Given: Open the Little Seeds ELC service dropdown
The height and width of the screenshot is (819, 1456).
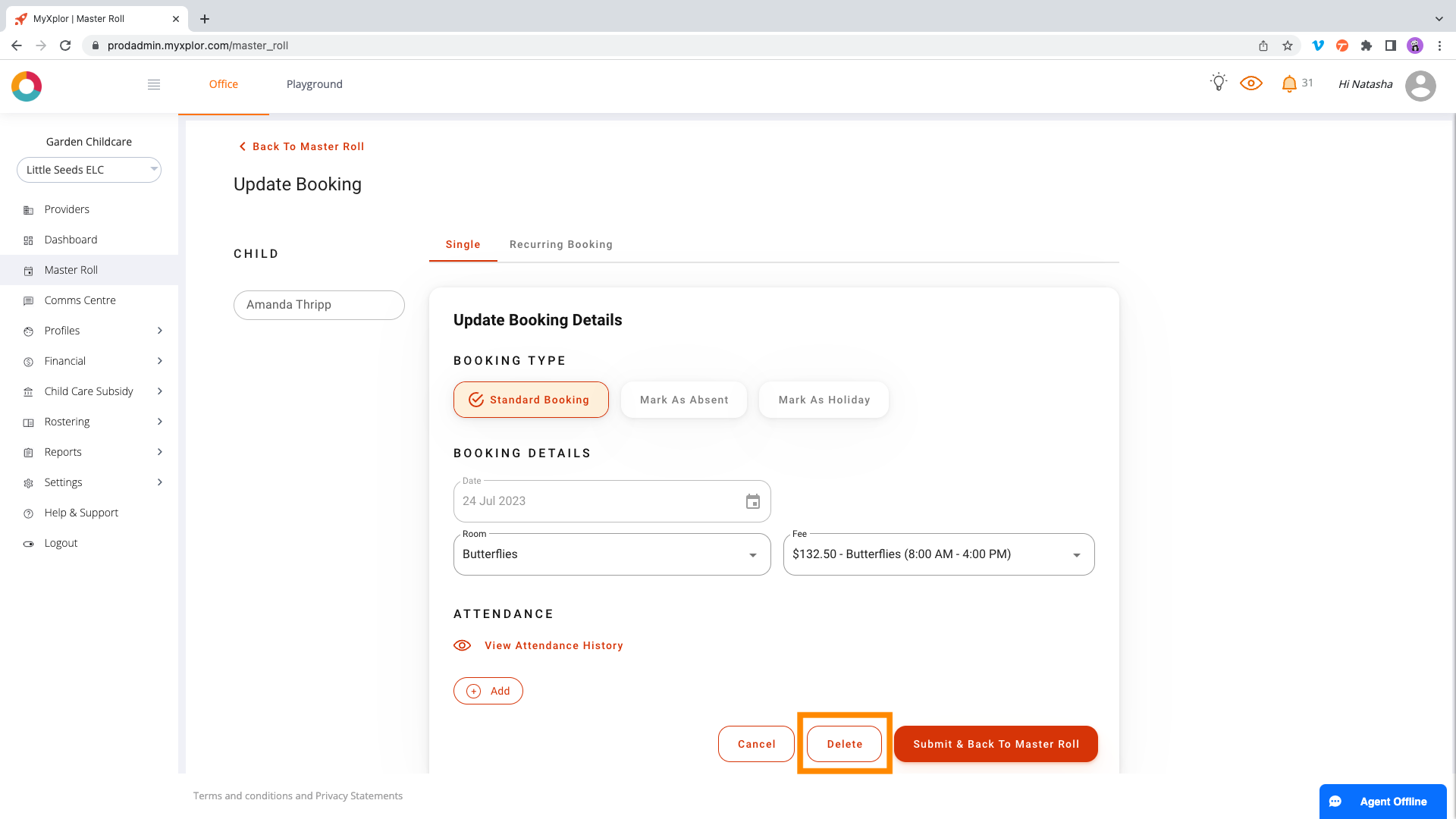Looking at the screenshot, I should pos(89,170).
